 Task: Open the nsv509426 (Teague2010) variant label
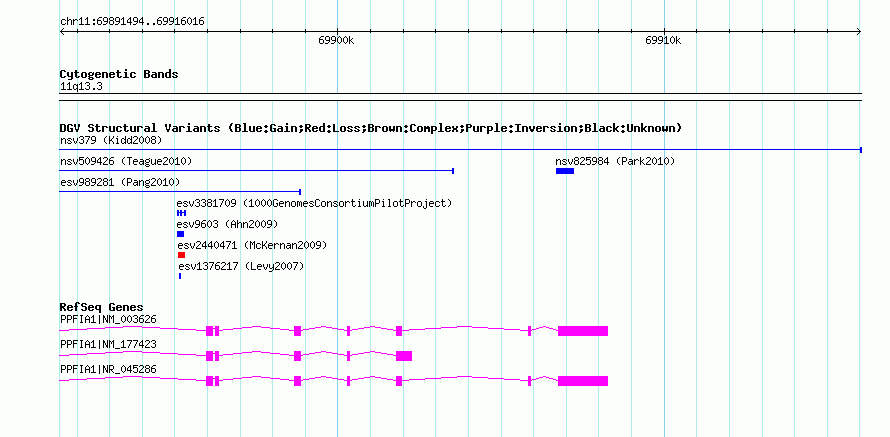tap(126, 162)
